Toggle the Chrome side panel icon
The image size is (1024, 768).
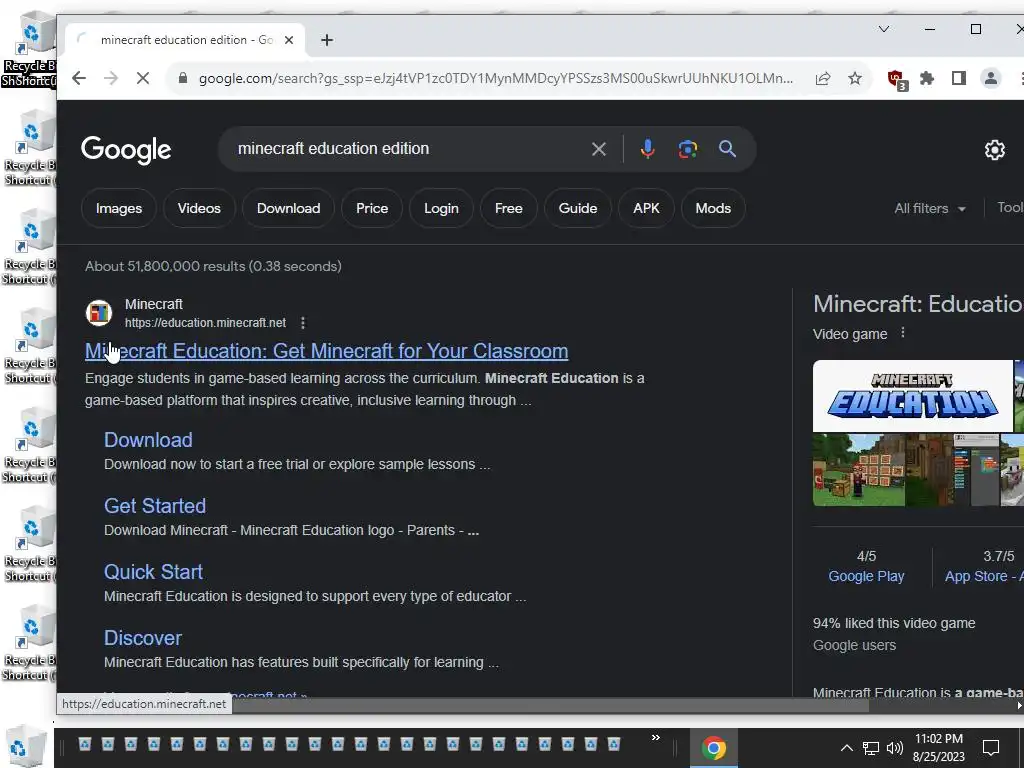959,78
